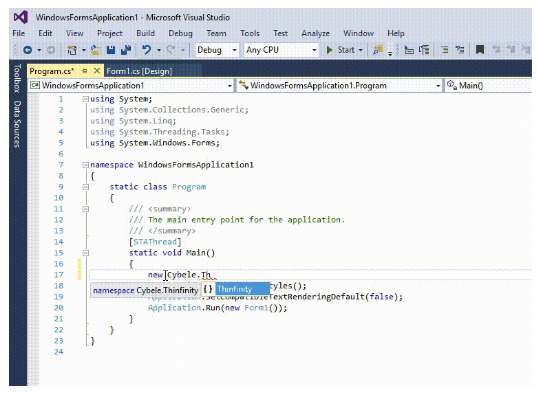Open the Test menu
The height and width of the screenshot is (393, 537).
[x=280, y=33]
